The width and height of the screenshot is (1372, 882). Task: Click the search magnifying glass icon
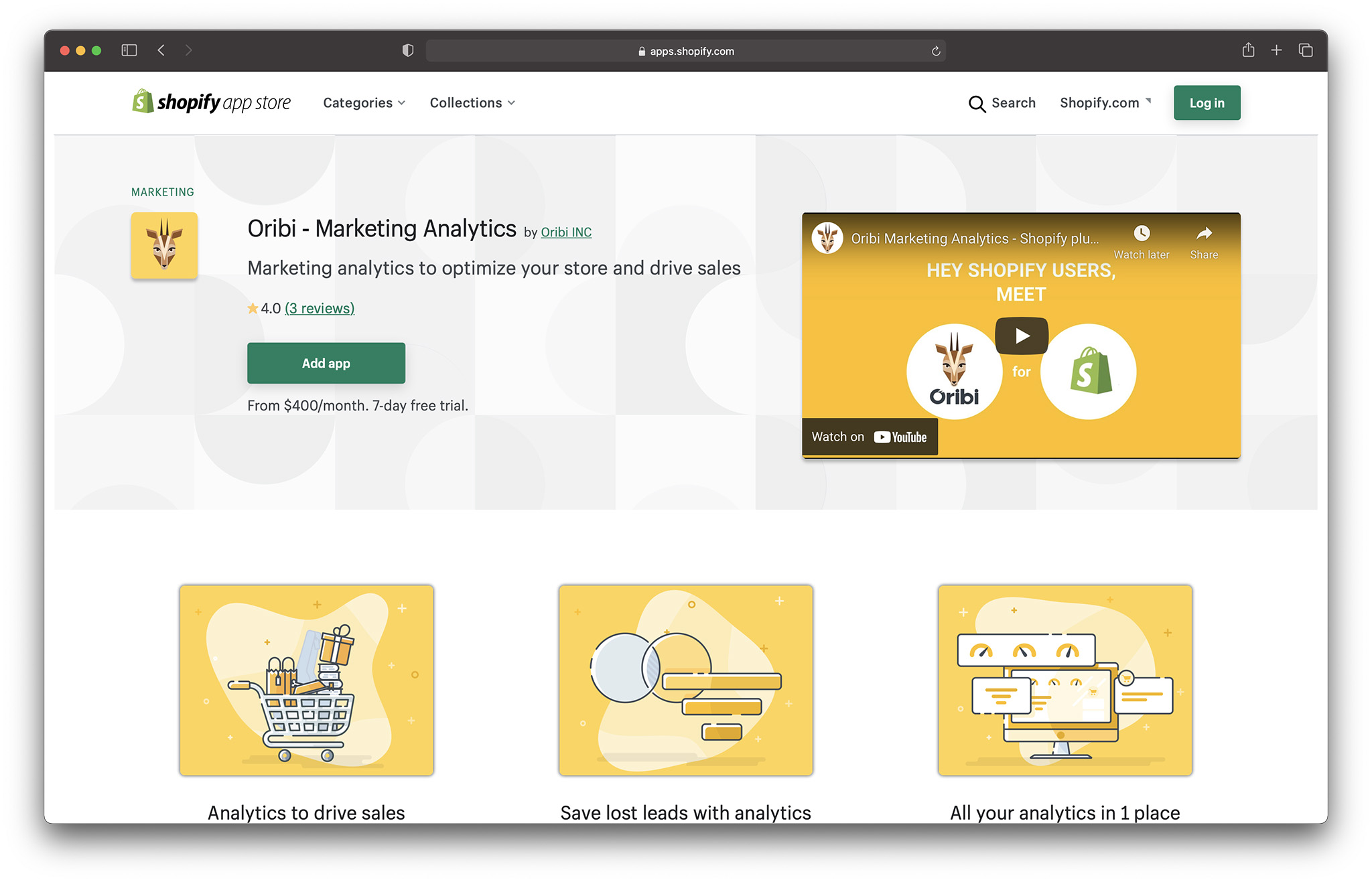[x=977, y=104]
